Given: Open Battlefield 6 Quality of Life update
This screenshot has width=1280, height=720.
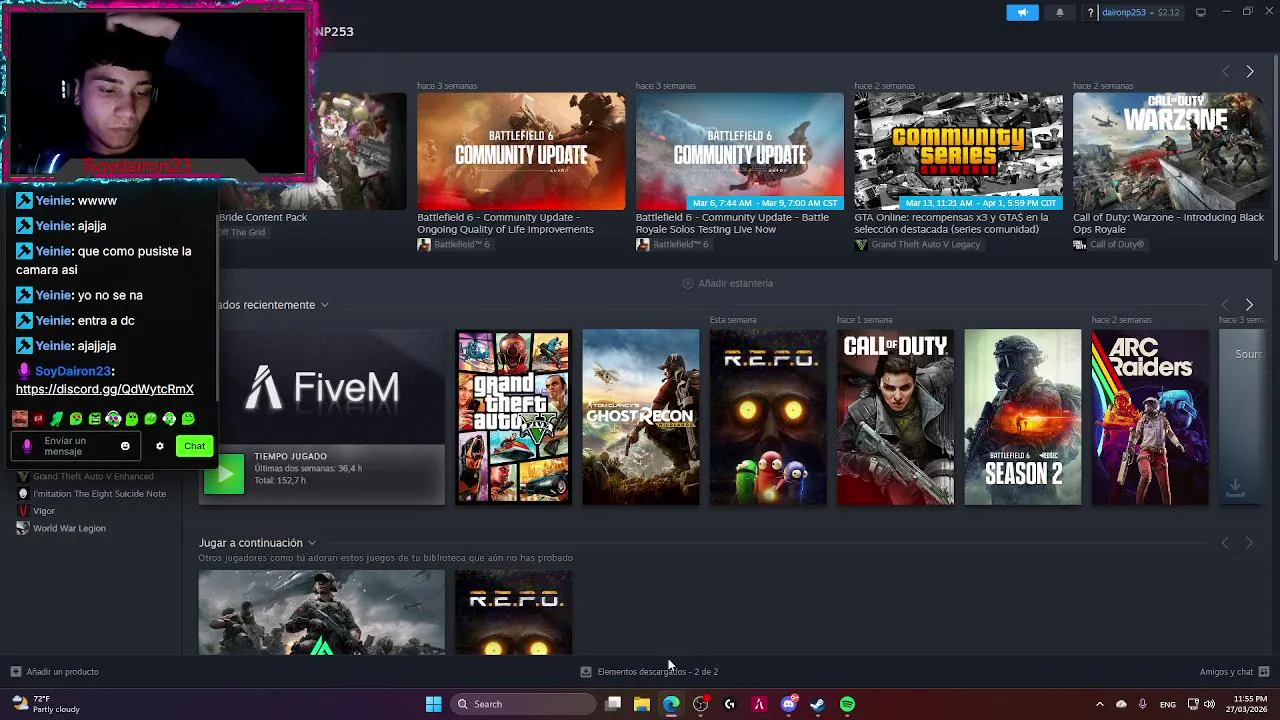Looking at the screenshot, I should pyautogui.click(x=521, y=151).
